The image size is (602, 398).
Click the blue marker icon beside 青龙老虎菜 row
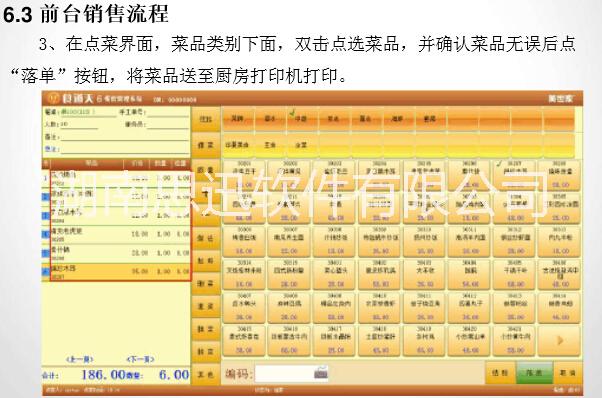click(46, 234)
